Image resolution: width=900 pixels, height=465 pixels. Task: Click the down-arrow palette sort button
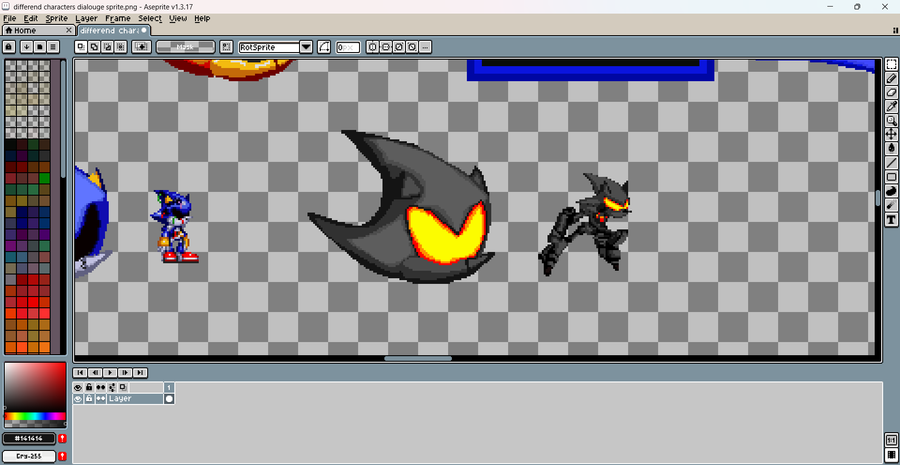point(26,47)
